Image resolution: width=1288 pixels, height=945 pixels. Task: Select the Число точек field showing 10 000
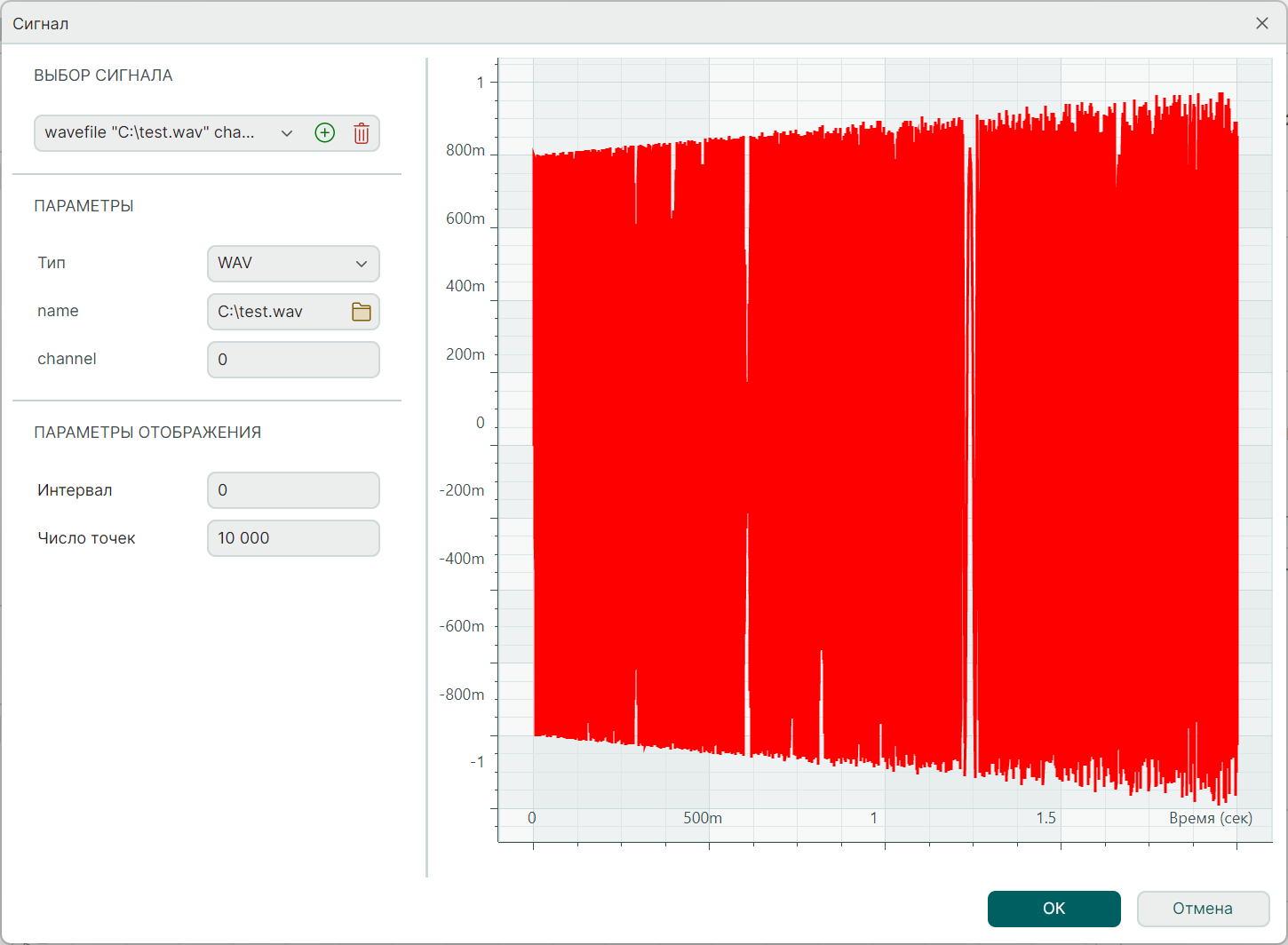[x=293, y=538]
